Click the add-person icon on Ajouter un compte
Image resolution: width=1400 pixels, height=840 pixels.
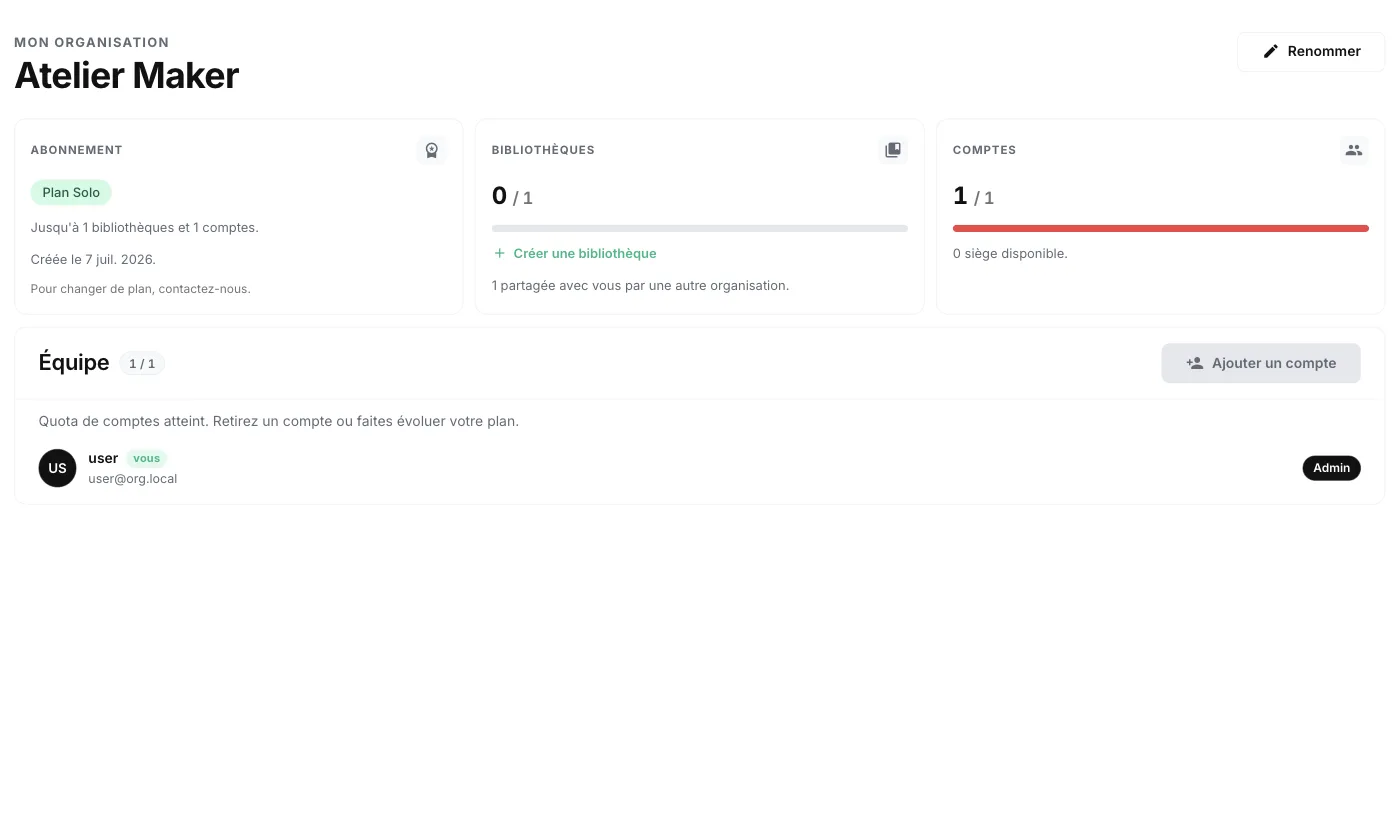[x=1194, y=363]
